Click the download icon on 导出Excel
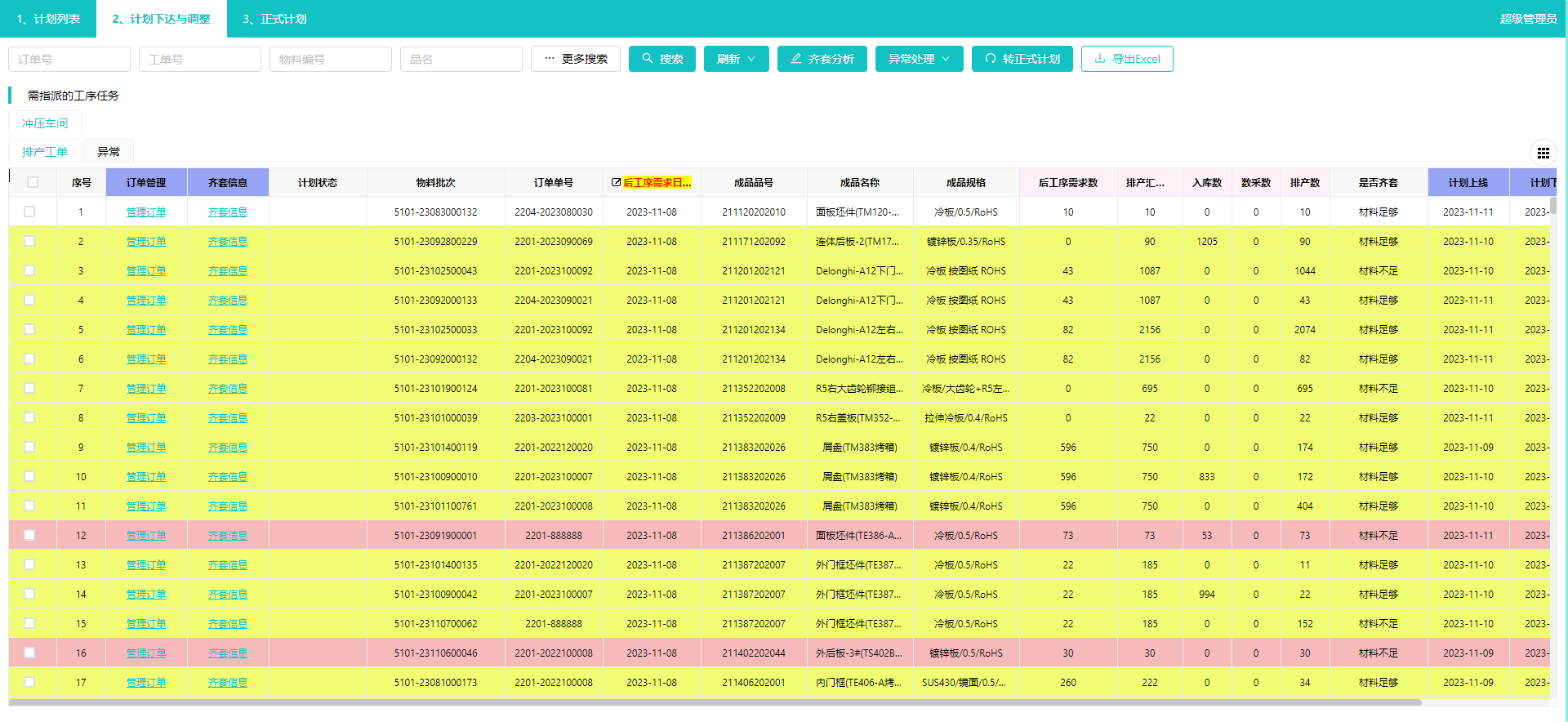This screenshot has width=1568, height=722. pos(1100,59)
